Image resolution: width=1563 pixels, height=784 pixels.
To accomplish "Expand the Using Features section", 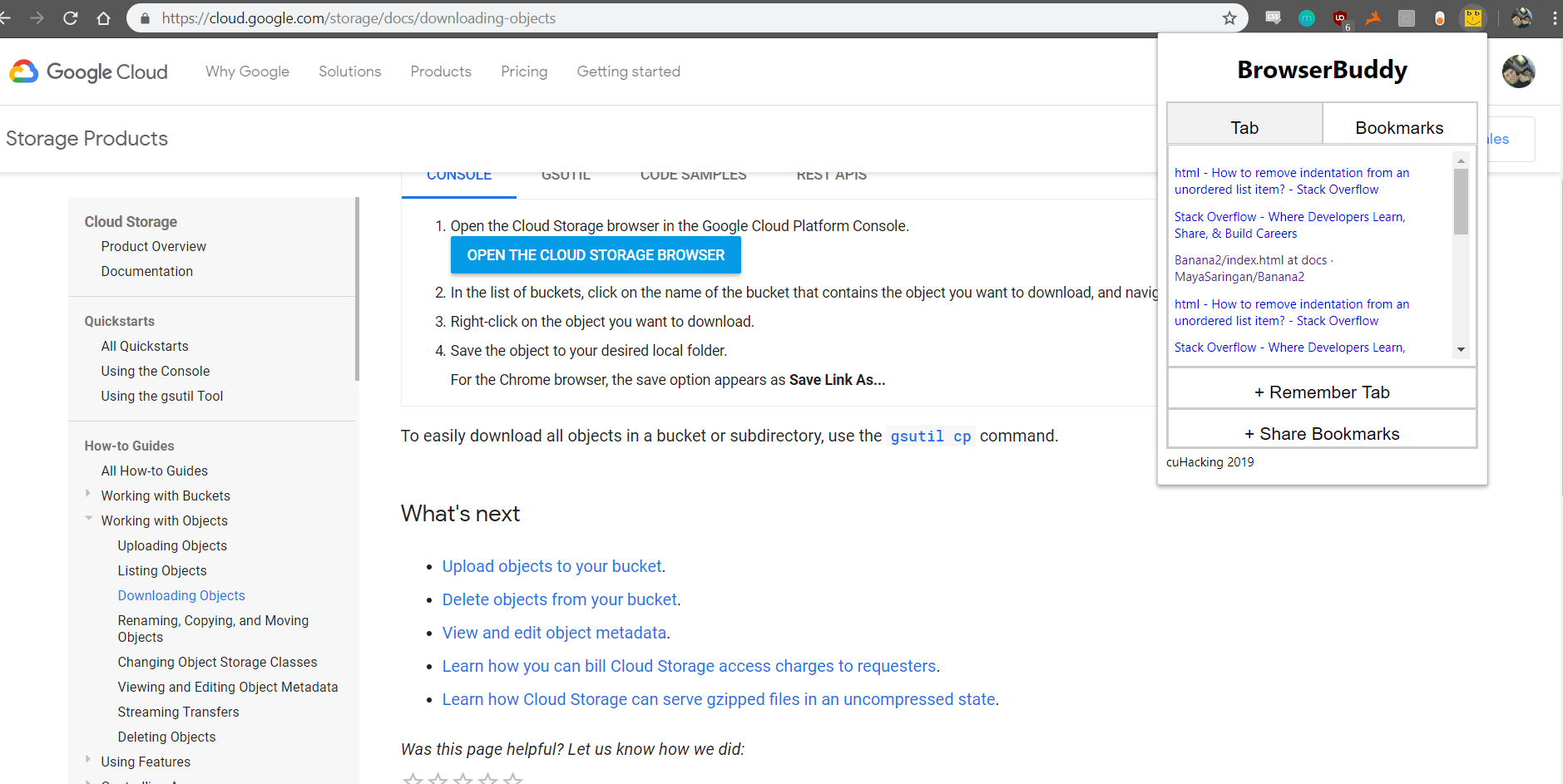I will click(x=88, y=759).
